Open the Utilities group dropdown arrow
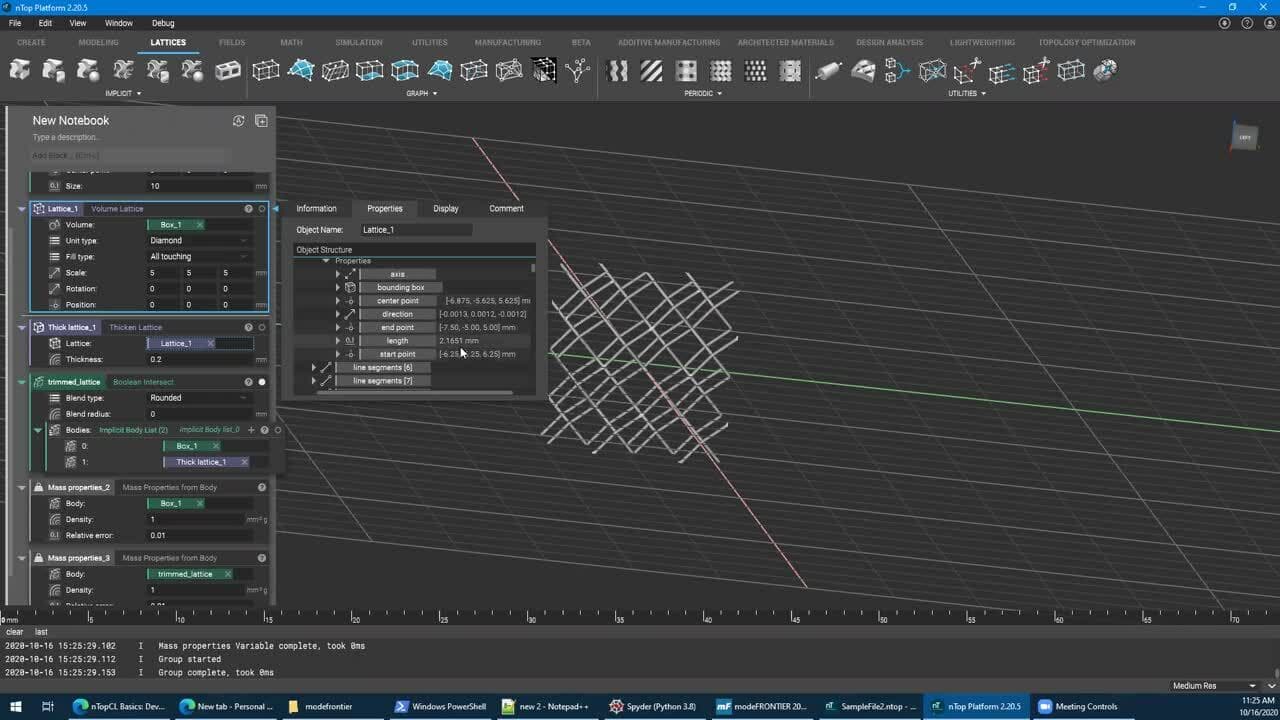Viewport: 1280px width, 720px height. pyautogui.click(x=984, y=94)
